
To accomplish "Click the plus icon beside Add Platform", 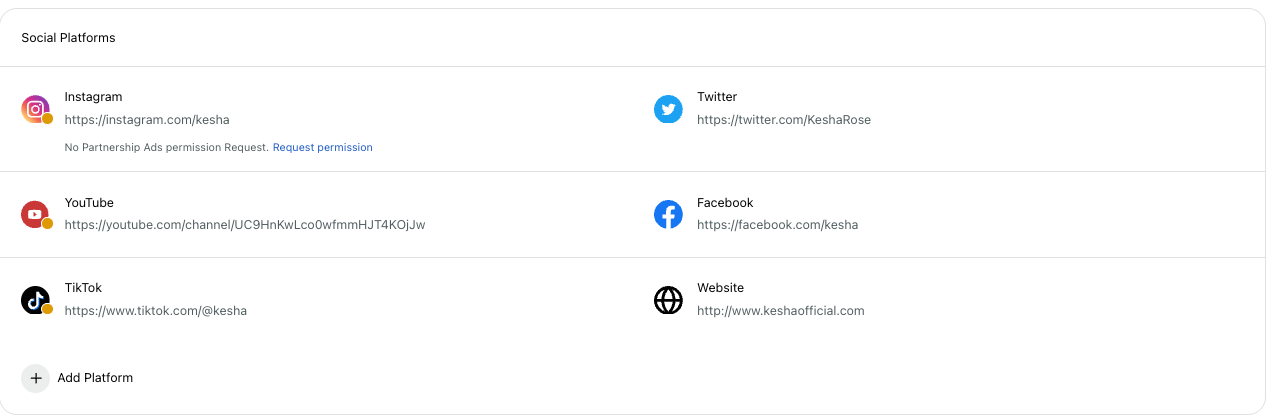I will click(36, 378).
